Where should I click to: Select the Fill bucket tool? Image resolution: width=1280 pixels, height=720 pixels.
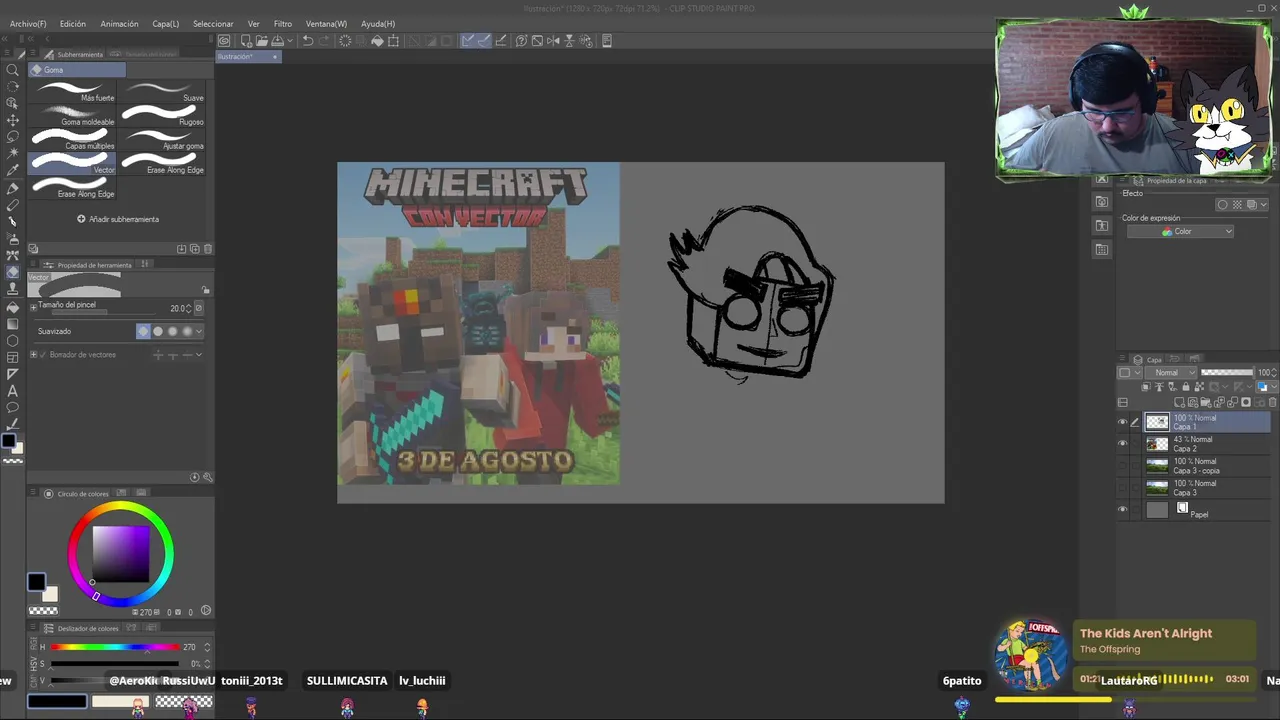[x=12, y=307]
